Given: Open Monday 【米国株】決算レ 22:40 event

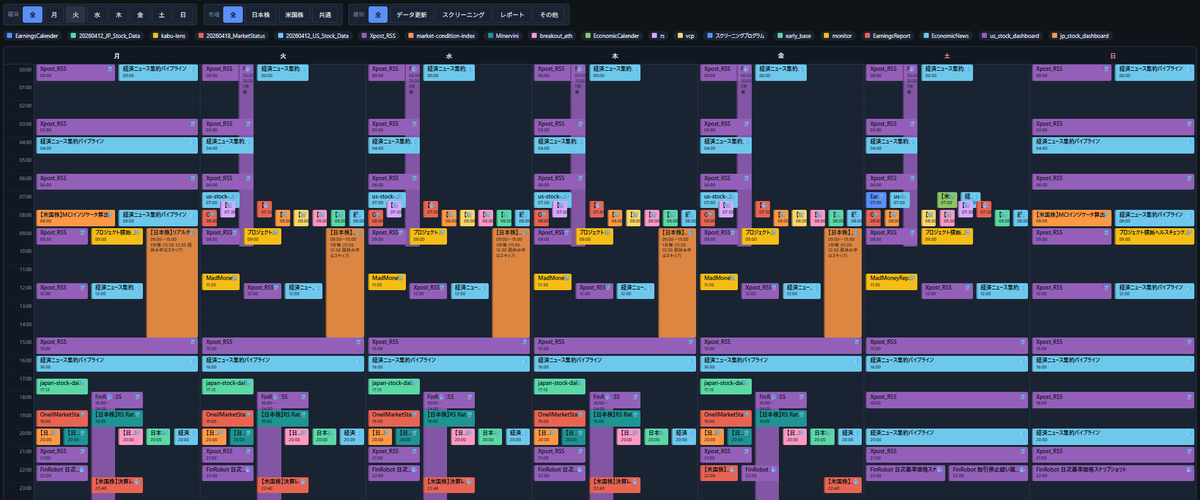Looking at the screenshot, I should click(x=118, y=484).
